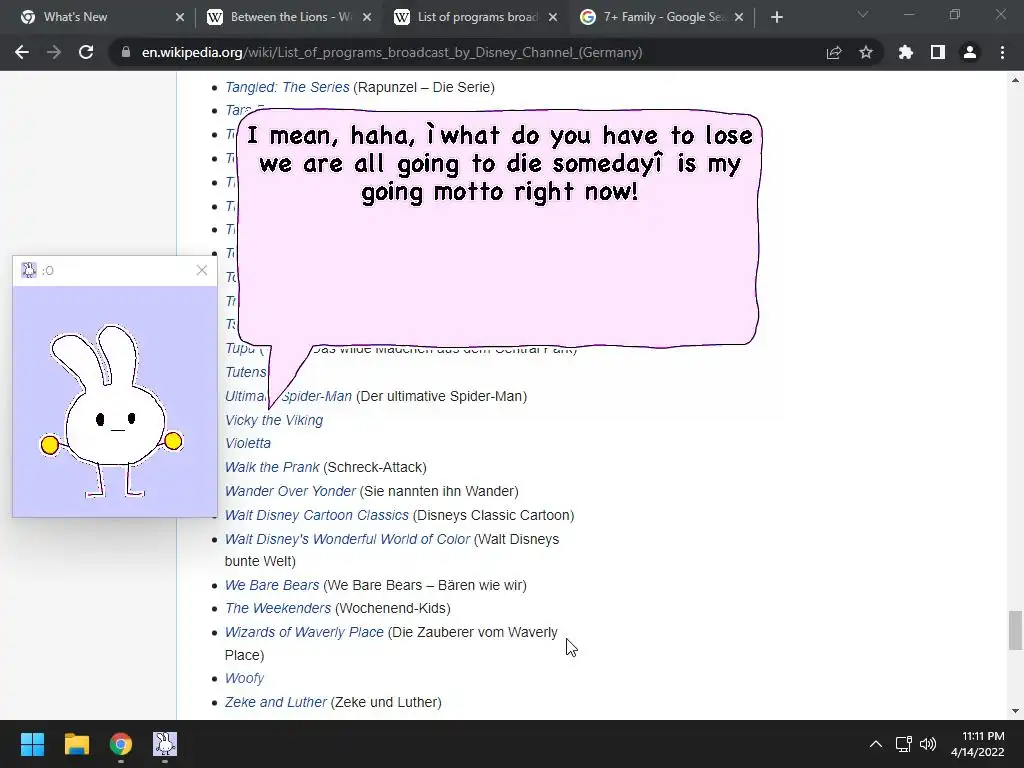
Task: Open Chrome's three-dot menu
Action: click(1002, 52)
